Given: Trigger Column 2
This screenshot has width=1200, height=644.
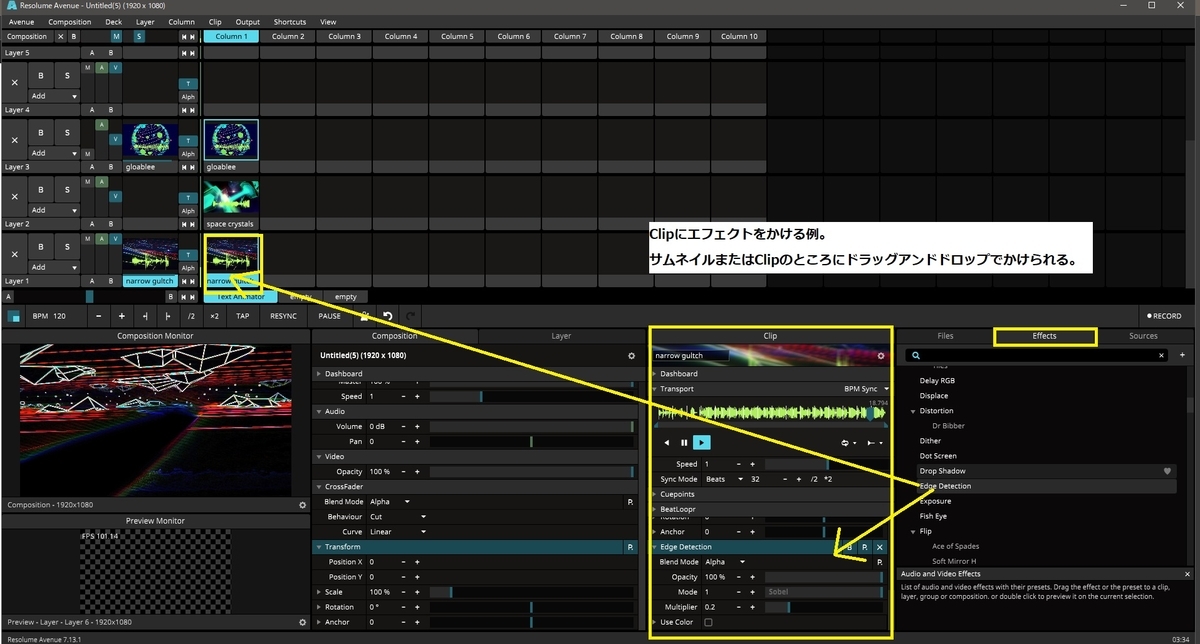Looking at the screenshot, I should click(287, 36).
